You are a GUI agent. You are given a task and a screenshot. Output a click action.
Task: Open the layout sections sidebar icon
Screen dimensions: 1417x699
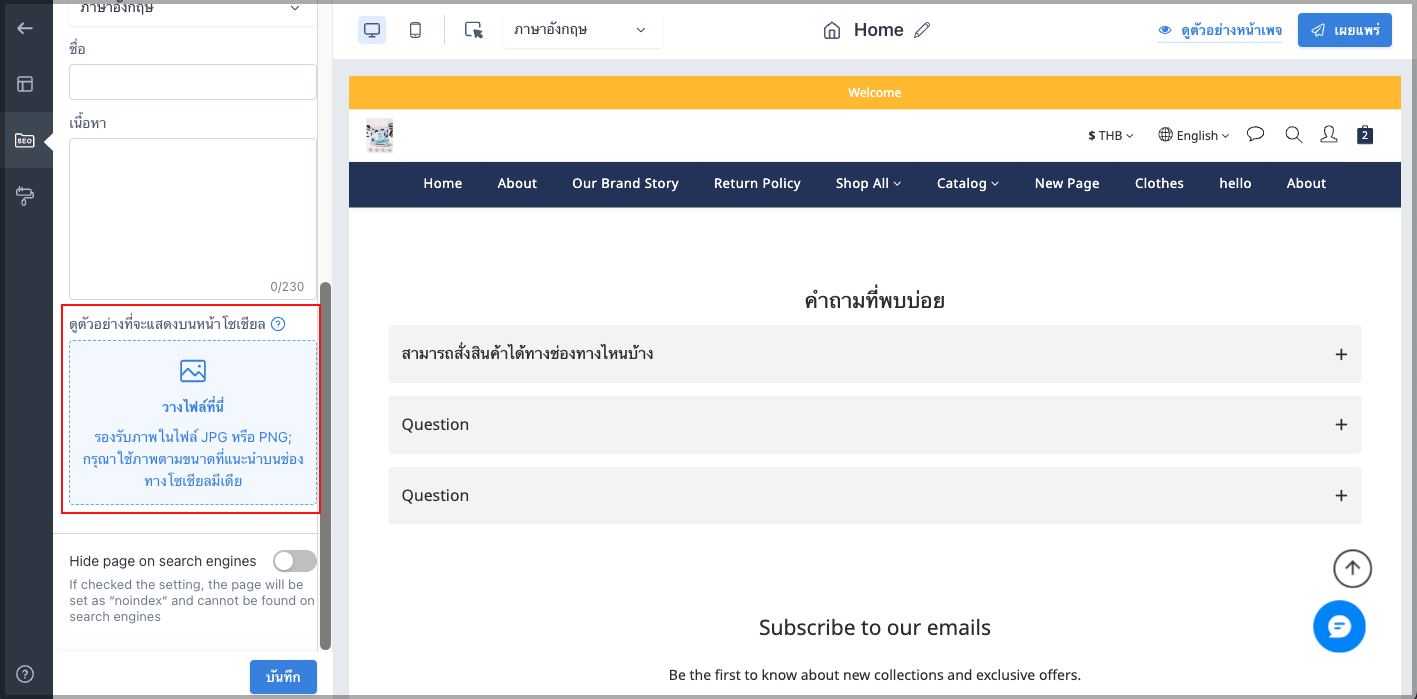[25, 84]
